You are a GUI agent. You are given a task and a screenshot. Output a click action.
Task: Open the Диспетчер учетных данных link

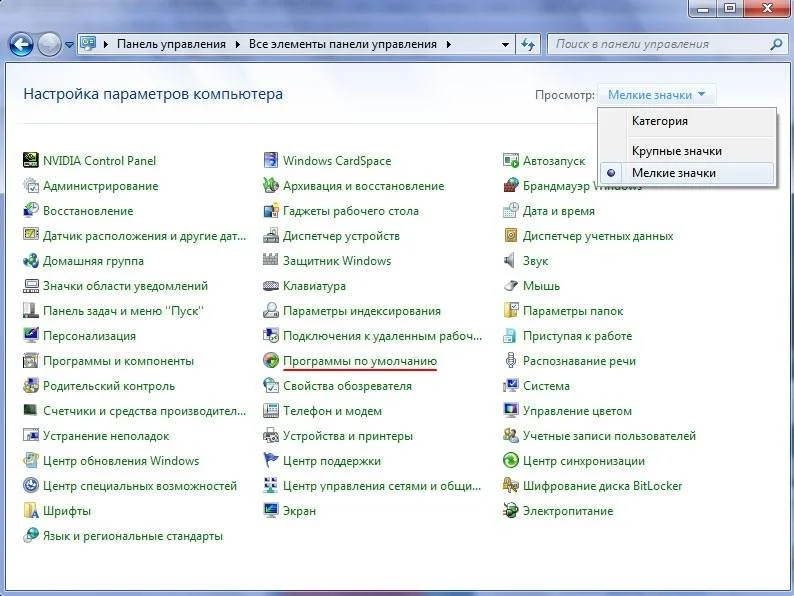tap(598, 235)
